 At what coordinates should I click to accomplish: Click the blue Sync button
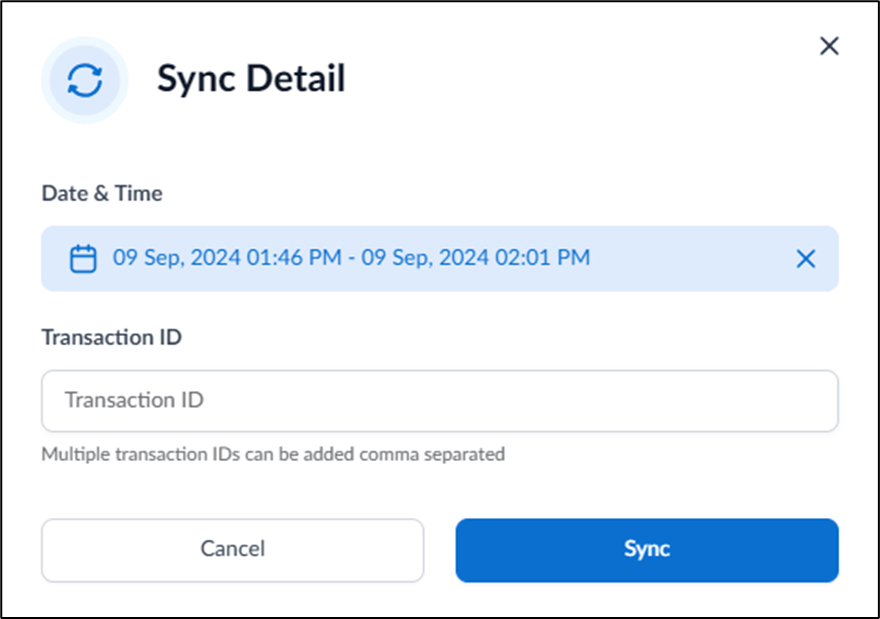[x=647, y=550]
